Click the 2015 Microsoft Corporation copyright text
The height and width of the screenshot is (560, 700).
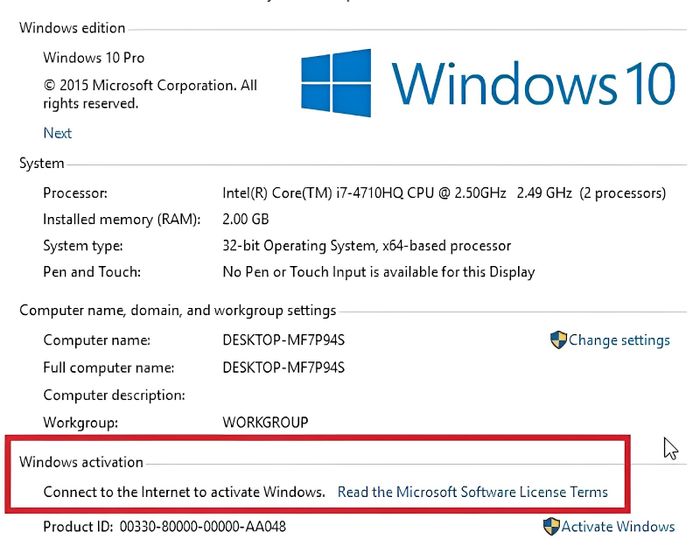coord(150,94)
